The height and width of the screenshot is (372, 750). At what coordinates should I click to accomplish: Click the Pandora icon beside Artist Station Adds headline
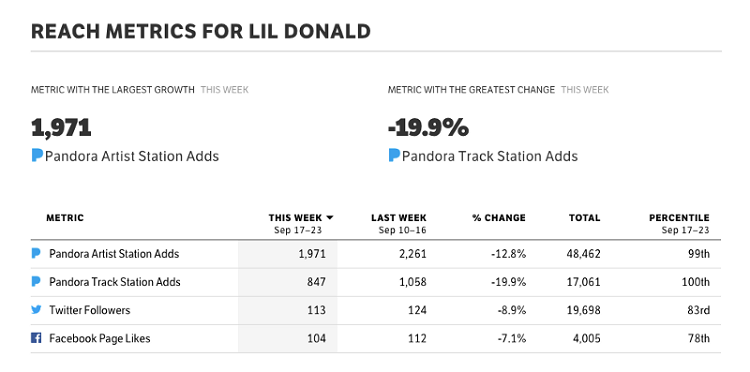(x=37, y=155)
